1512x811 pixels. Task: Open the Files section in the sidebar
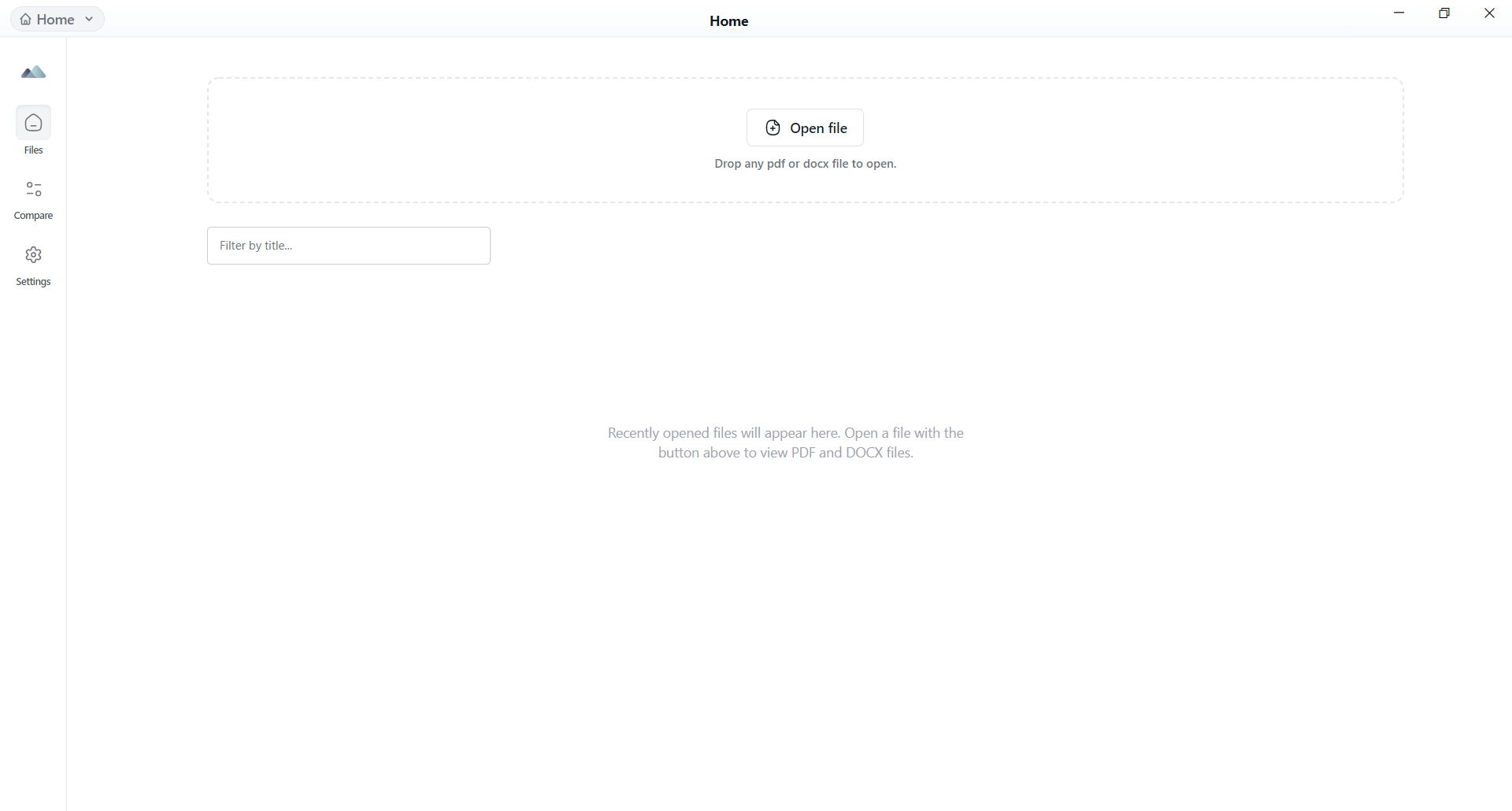click(x=33, y=131)
